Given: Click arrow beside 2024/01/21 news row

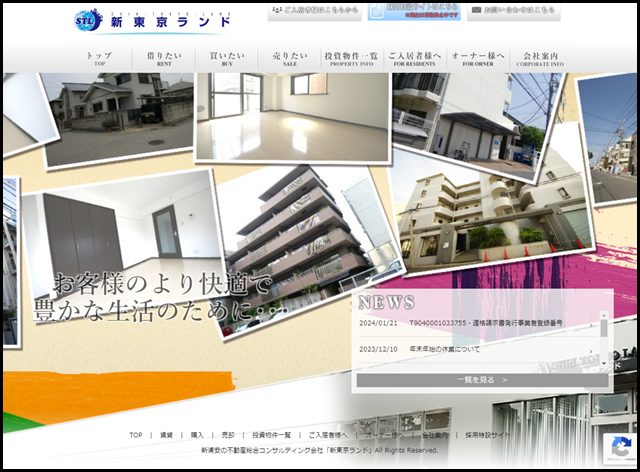Looking at the screenshot, I should tap(591, 325).
